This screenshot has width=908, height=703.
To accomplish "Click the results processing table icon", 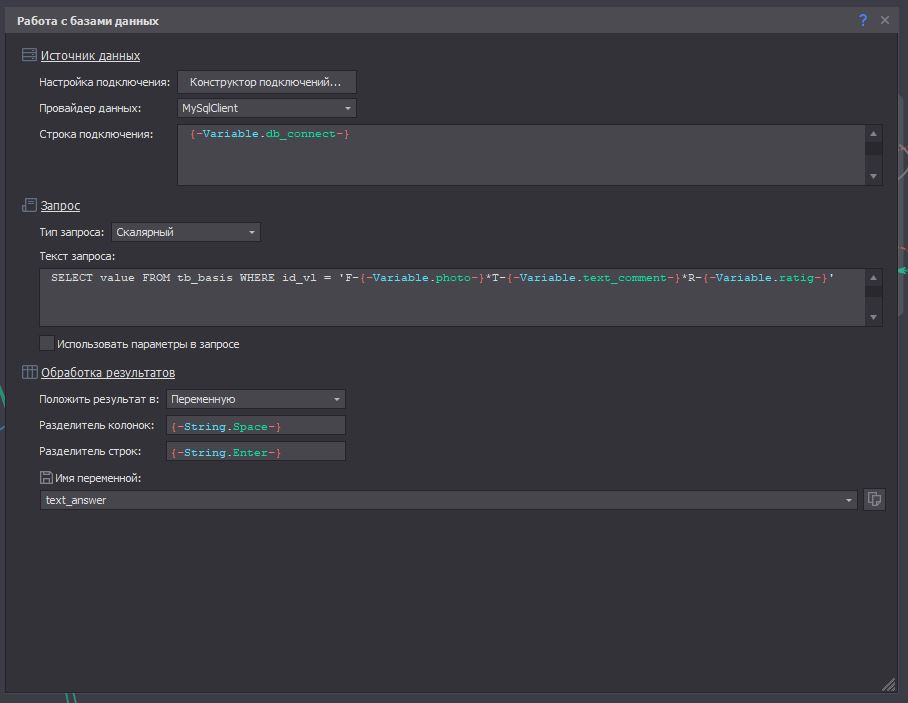I will pos(29,373).
